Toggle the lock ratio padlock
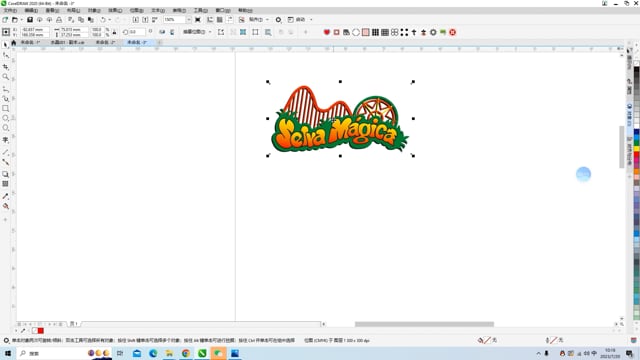 click(x=114, y=32)
